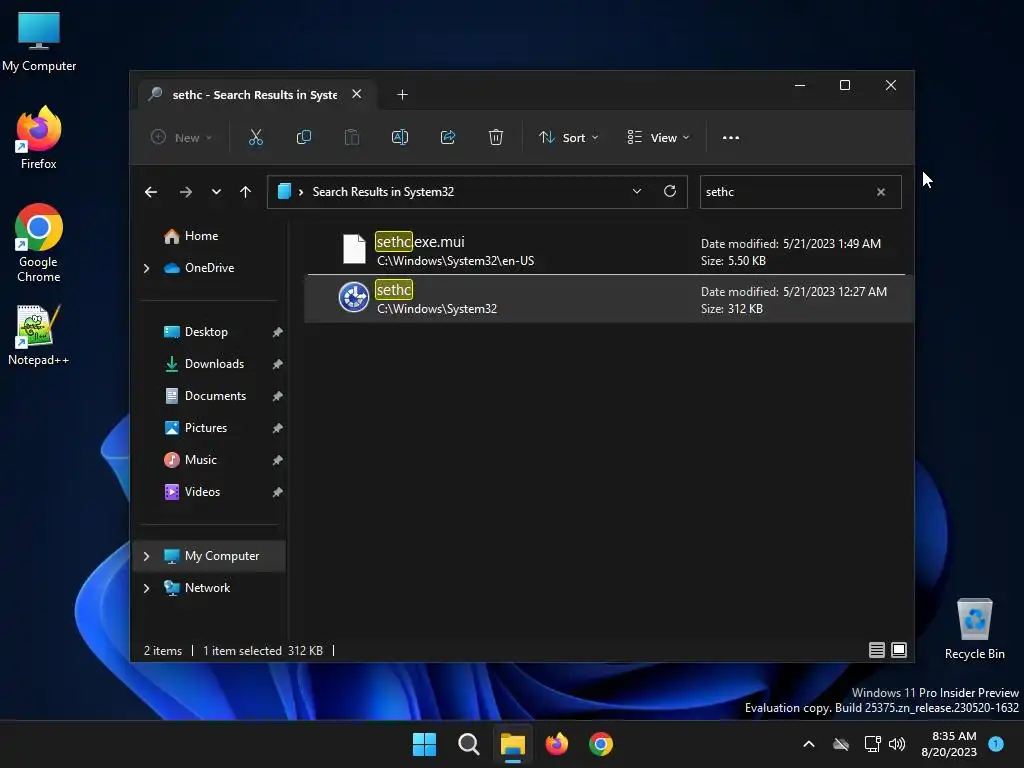Expand the OneDrive tree node
Screen dimensions: 1024x768
click(x=146, y=268)
